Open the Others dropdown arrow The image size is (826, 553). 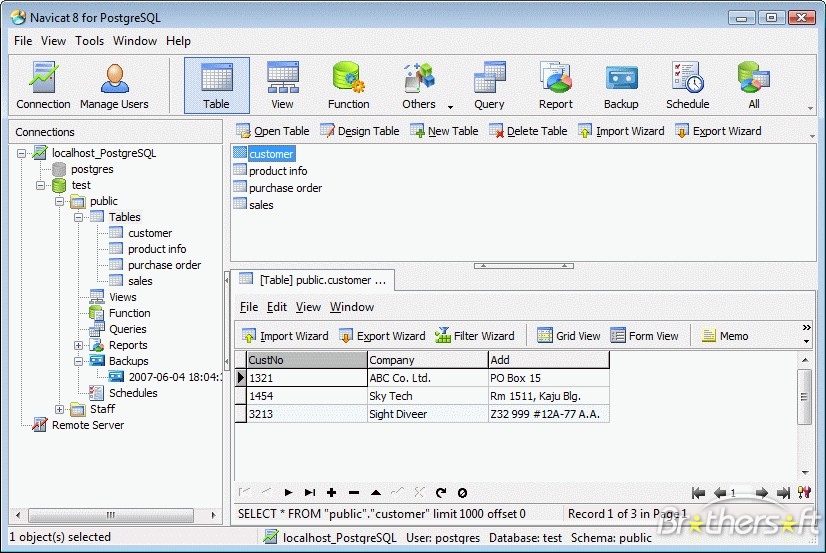(x=450, y=107)
